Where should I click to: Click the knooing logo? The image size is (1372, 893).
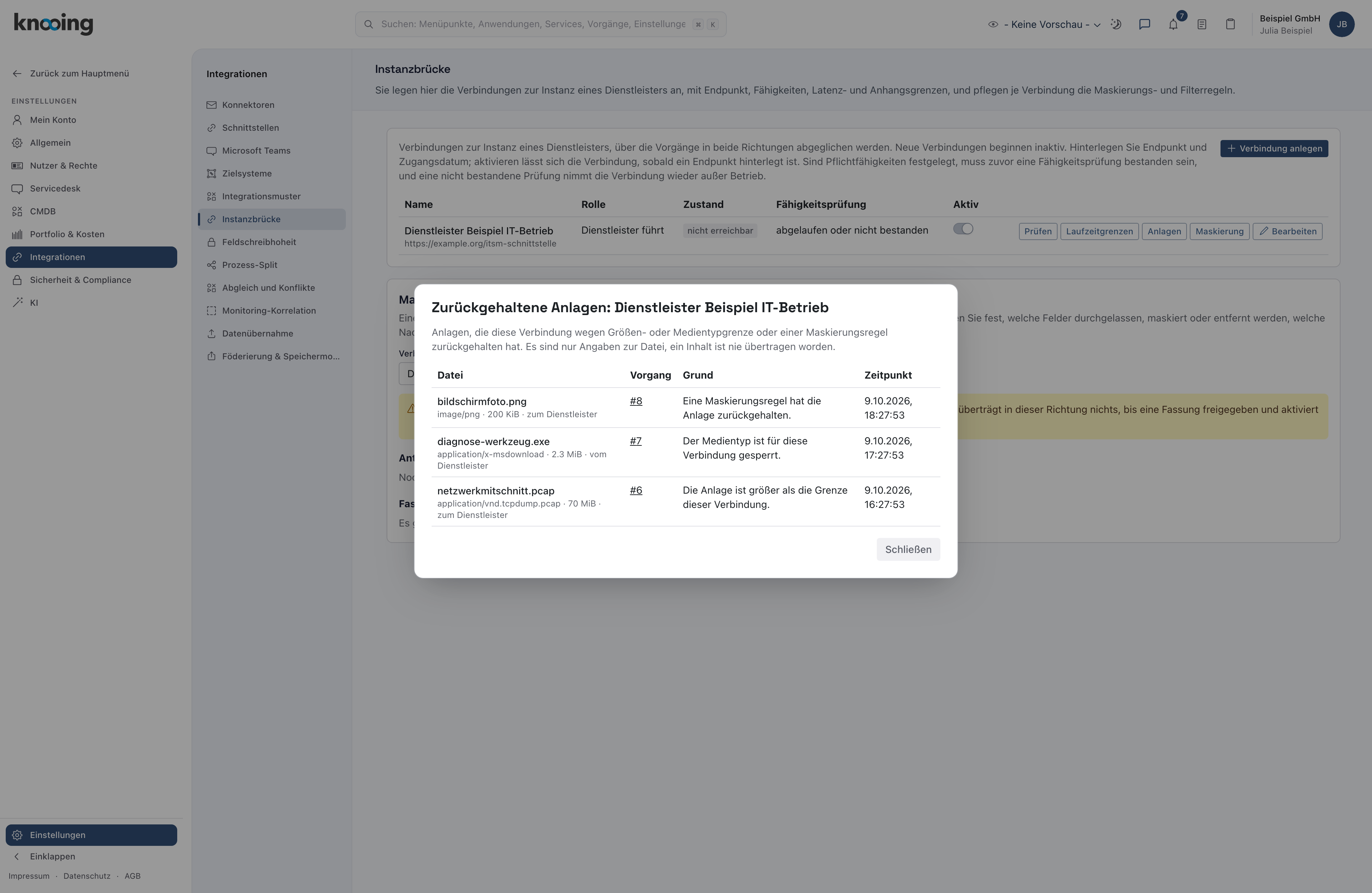(53, 24)
